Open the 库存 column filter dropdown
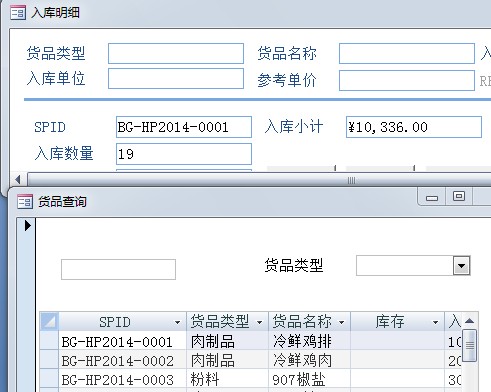Image resolution: width=491 pixels, height=392 pixels. 435,322
